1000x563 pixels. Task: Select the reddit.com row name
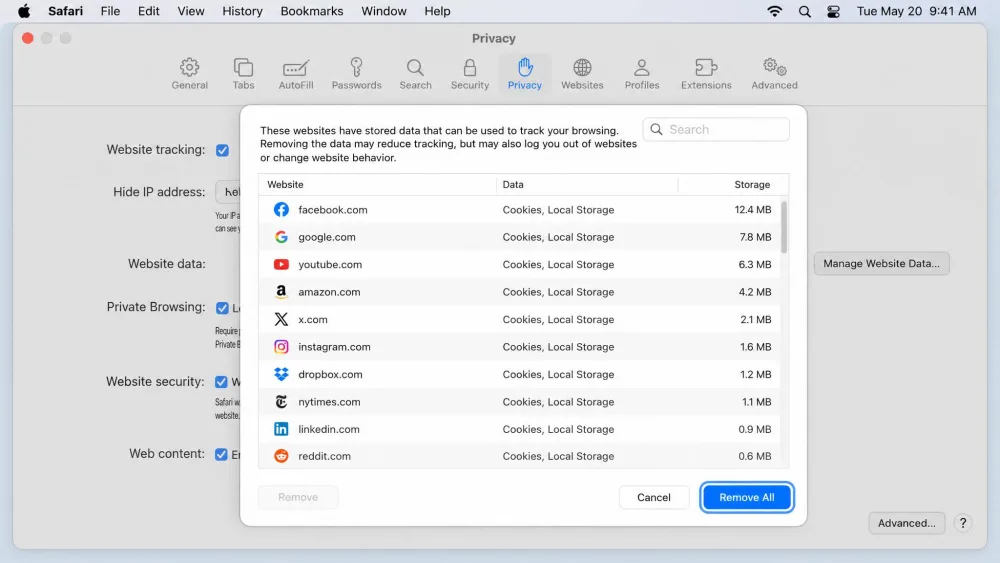click(325, 456)
